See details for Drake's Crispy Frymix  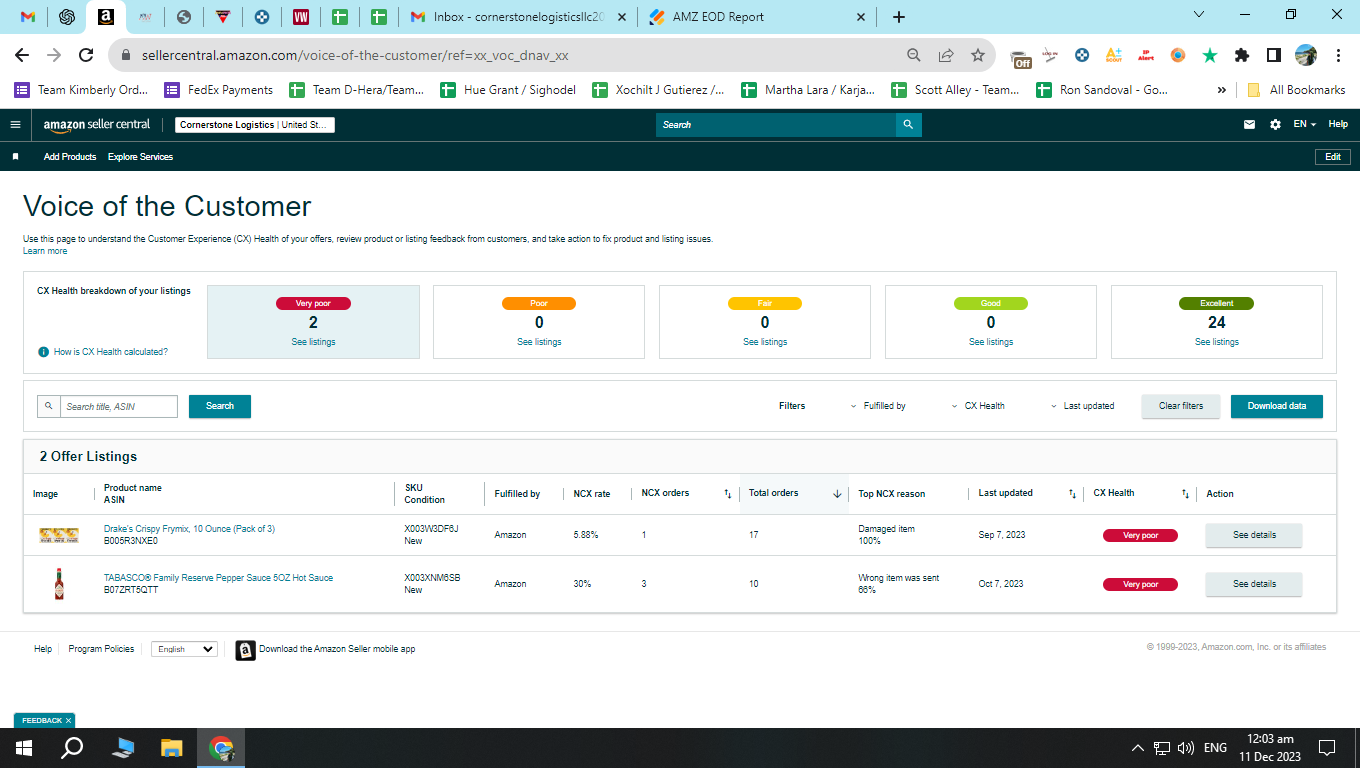1254,535
